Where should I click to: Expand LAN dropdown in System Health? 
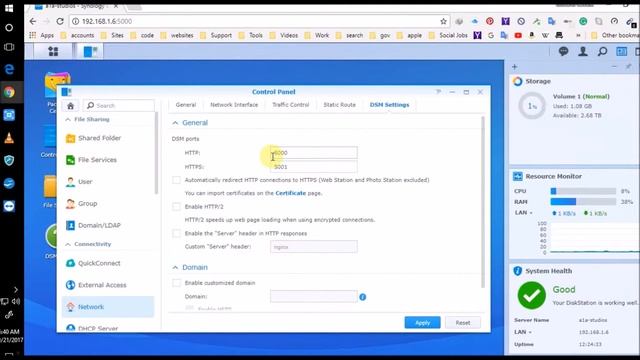pyautogui.click(x=530, y=332)
